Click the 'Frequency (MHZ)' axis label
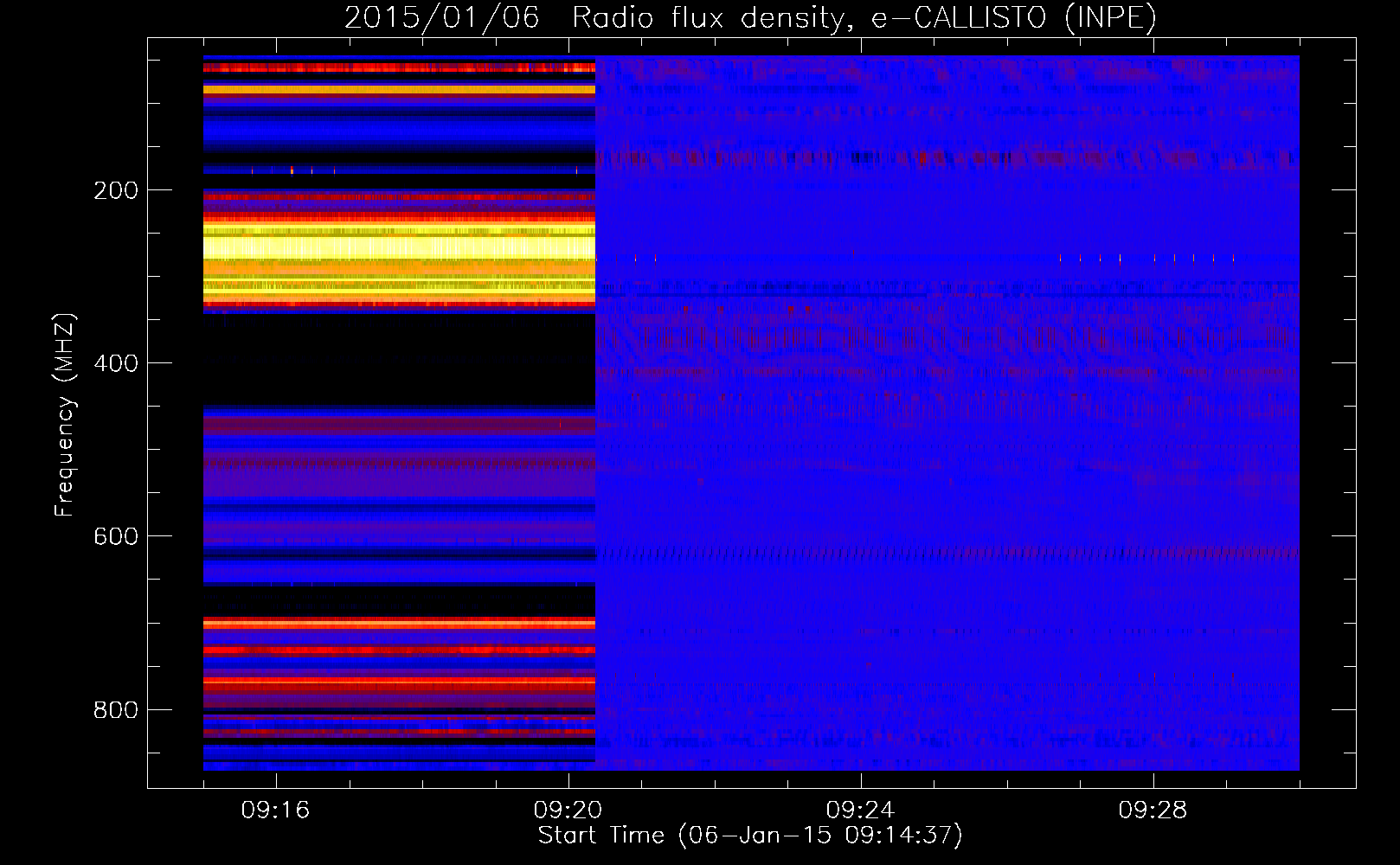 point(64,415)
